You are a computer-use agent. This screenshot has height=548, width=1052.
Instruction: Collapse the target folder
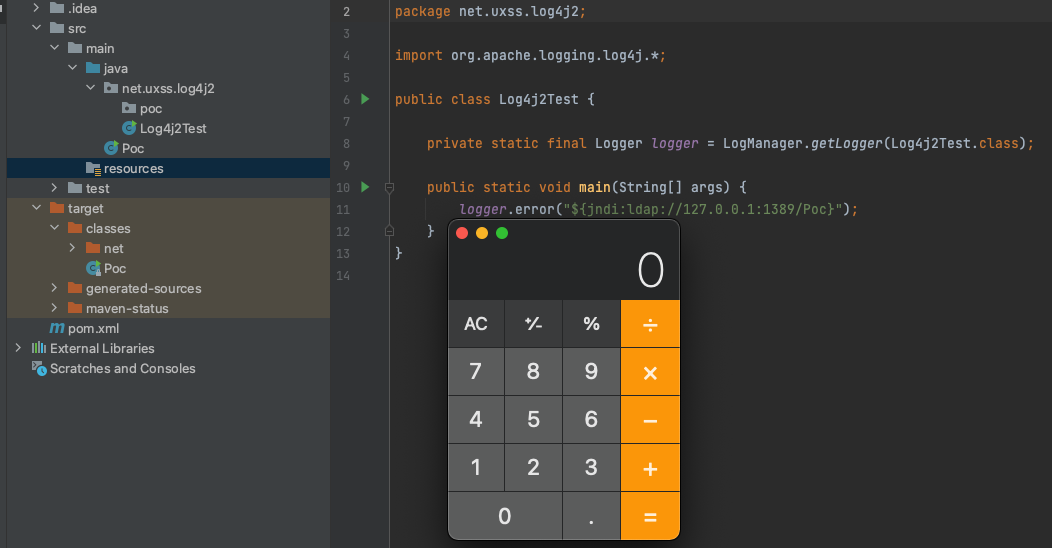tap(36, 208)
